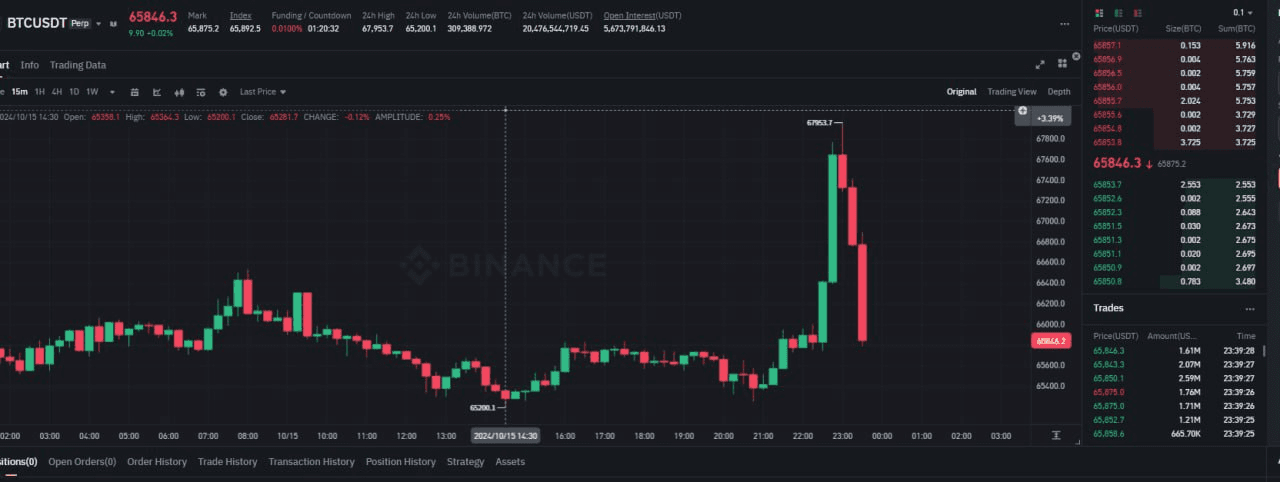Select the 1H time interval
The width and height of the screenshot is (1280, 482).
40,92
